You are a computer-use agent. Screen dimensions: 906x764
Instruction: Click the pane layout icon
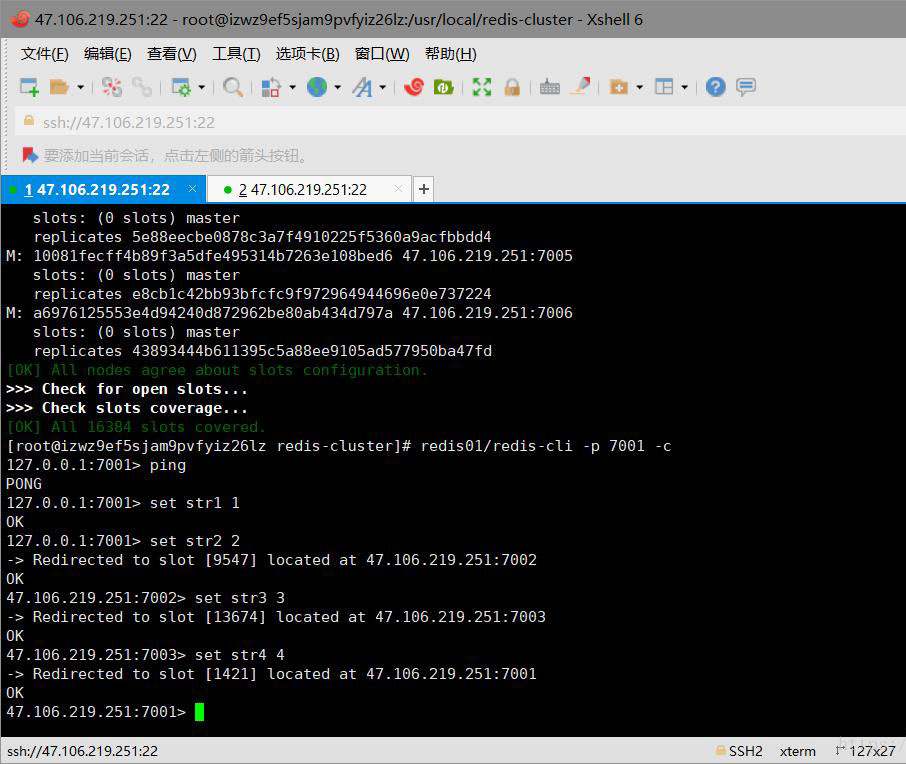(664, 87)
